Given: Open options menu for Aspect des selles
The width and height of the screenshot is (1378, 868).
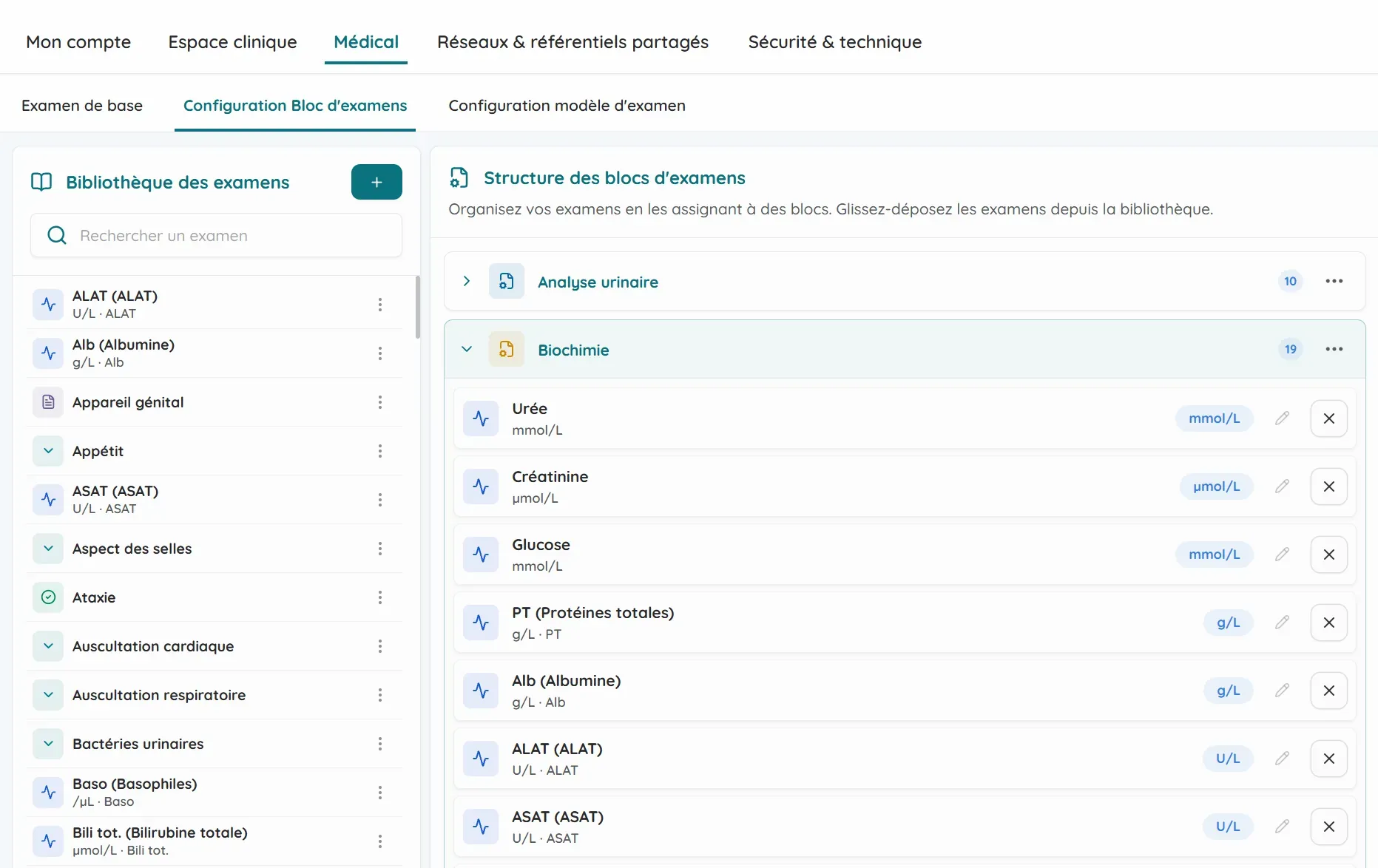Looking at the screenshot, I should coord(380,549).
